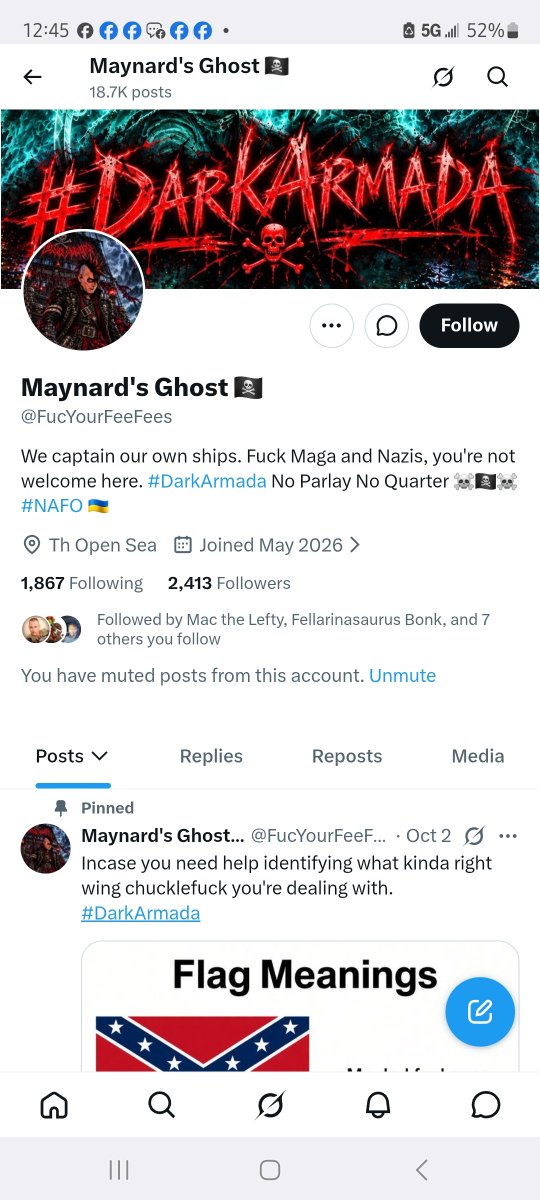Open the three-dot more options button
Viewport: 540px width, 1200px height.
coord(332,325)
